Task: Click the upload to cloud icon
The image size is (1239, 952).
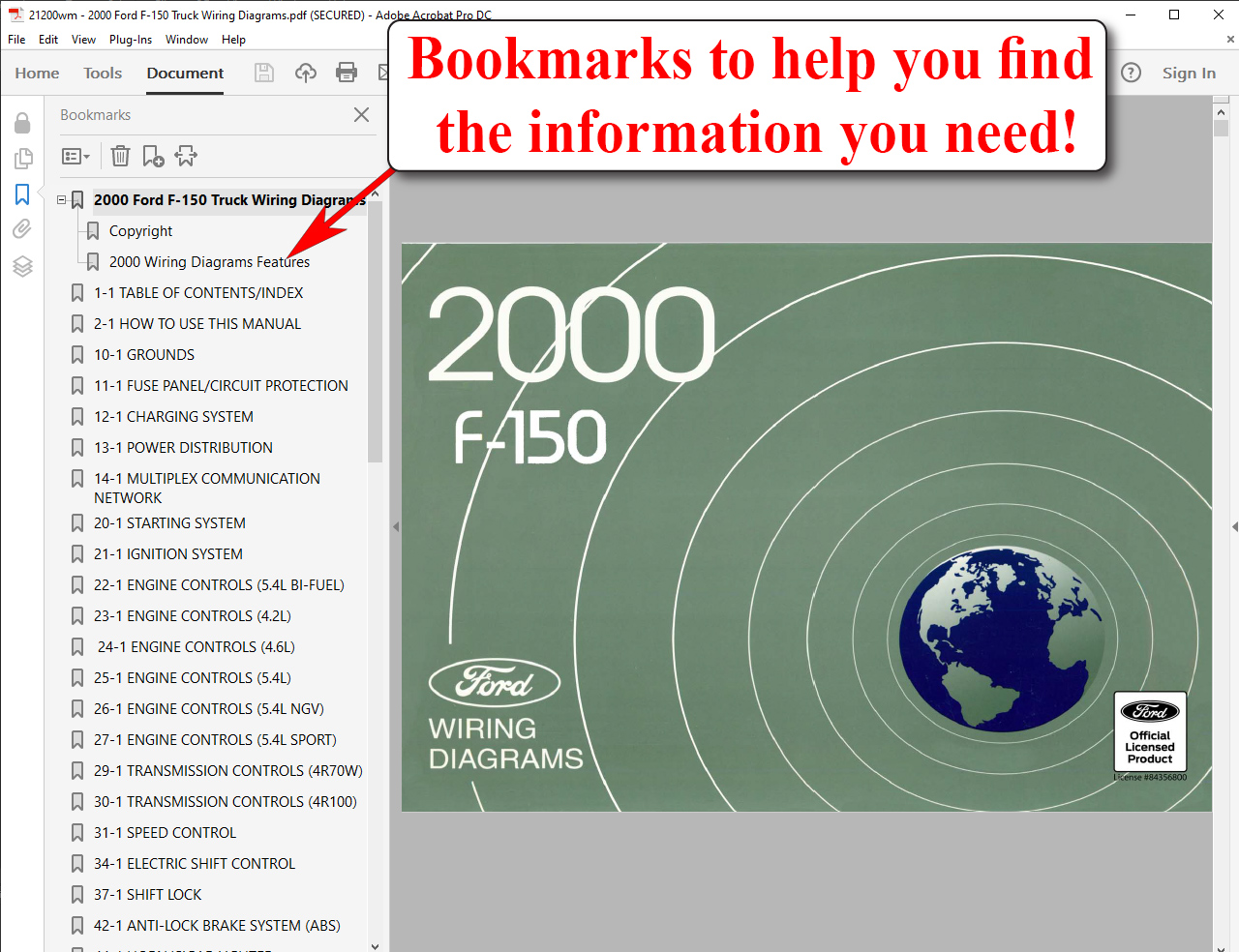Action: (306, 73)
